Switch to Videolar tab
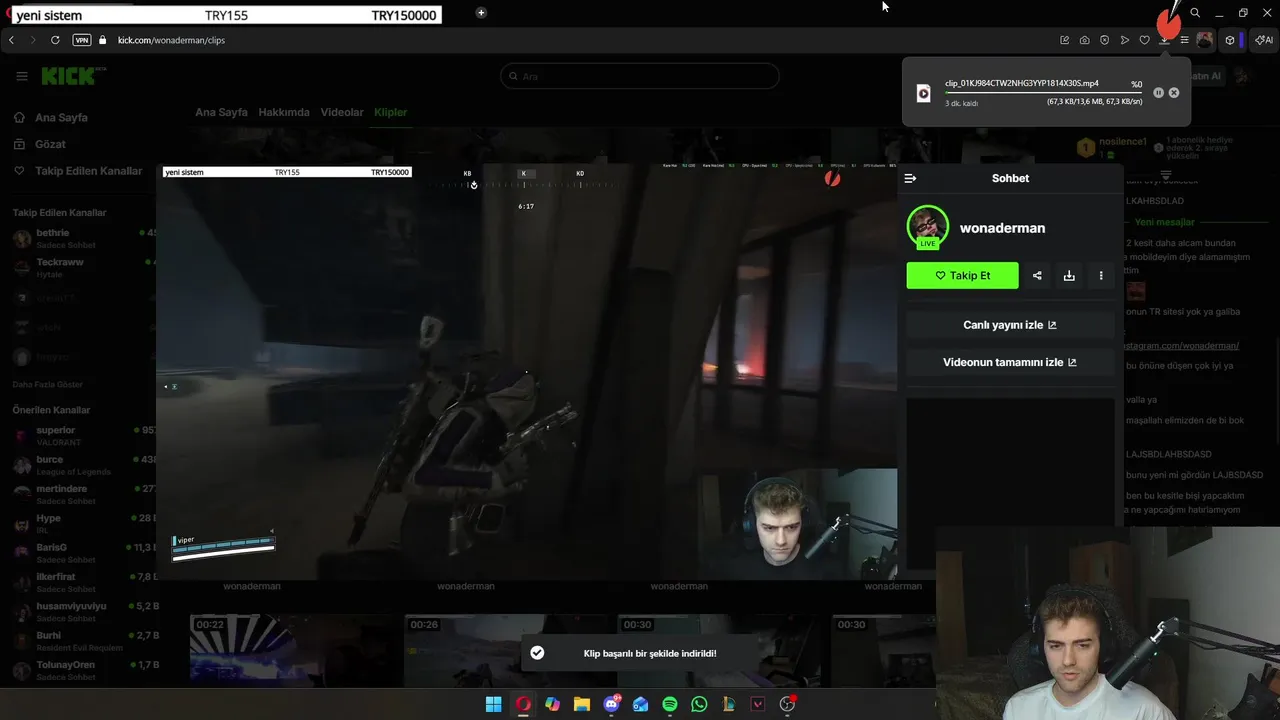Image resolution: width=1280 pixels, height=720 pixels. [x=342, y=112]
